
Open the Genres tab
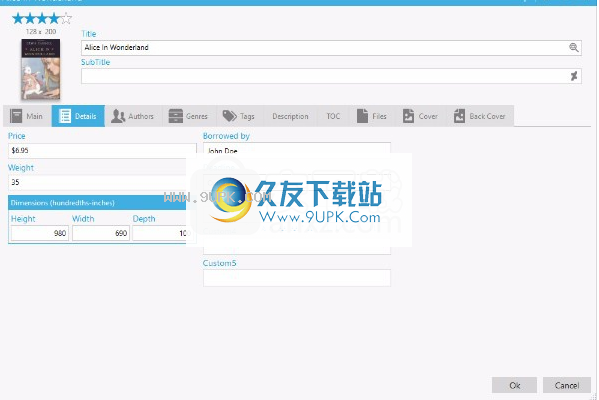click(189, 116)
